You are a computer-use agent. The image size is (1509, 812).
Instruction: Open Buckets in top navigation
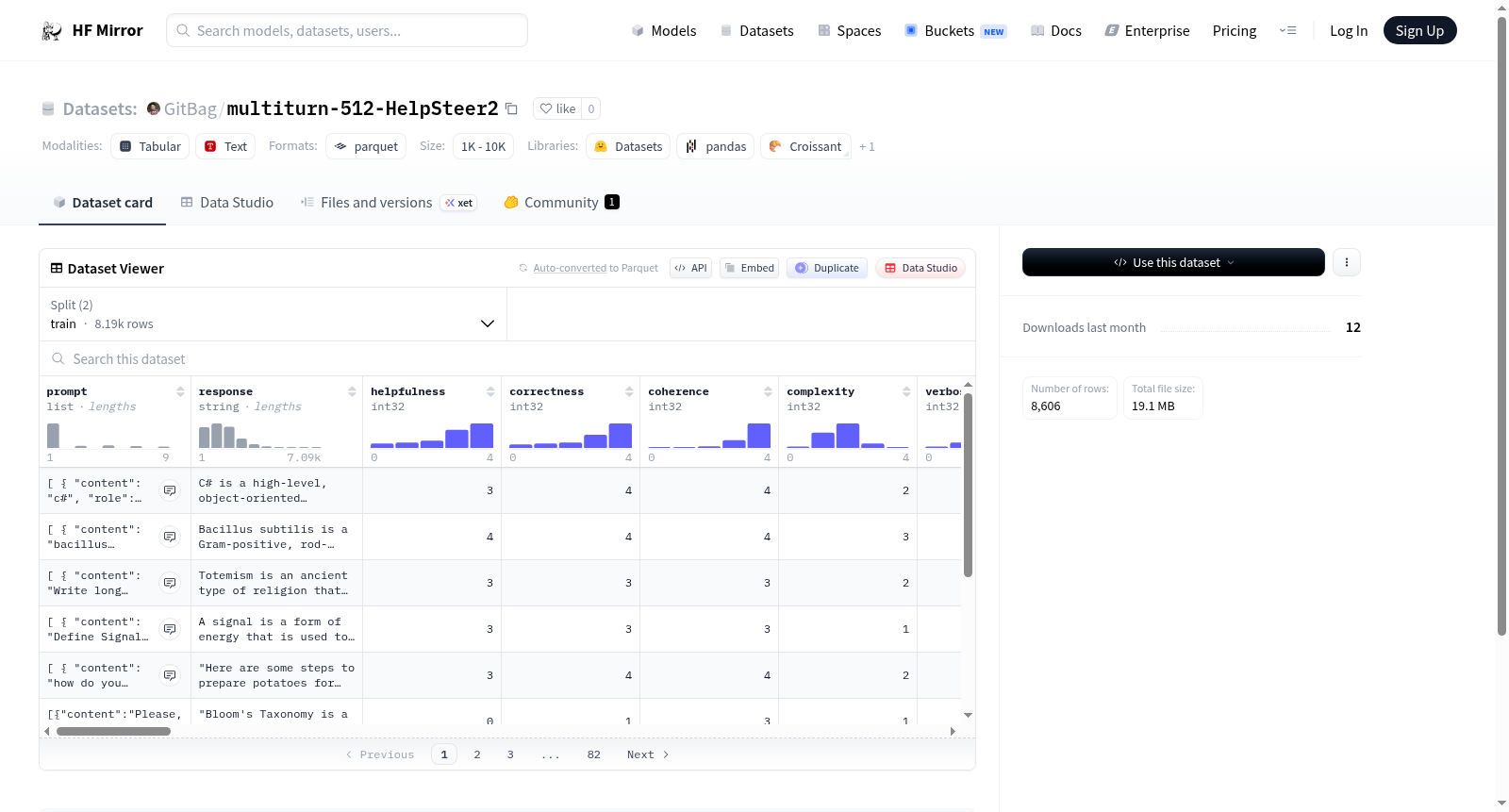pyautogui.click(x=955, y=31)
